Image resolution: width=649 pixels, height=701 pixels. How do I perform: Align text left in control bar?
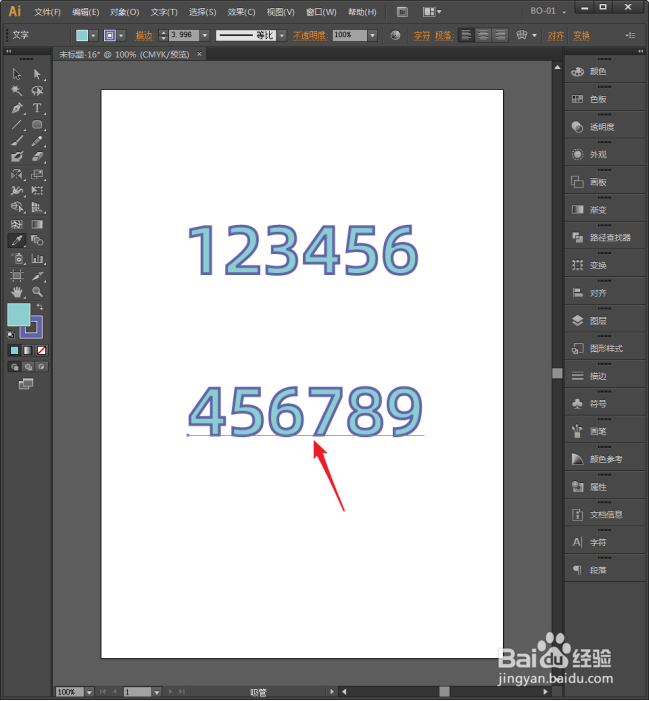click(x=466, y=35)
